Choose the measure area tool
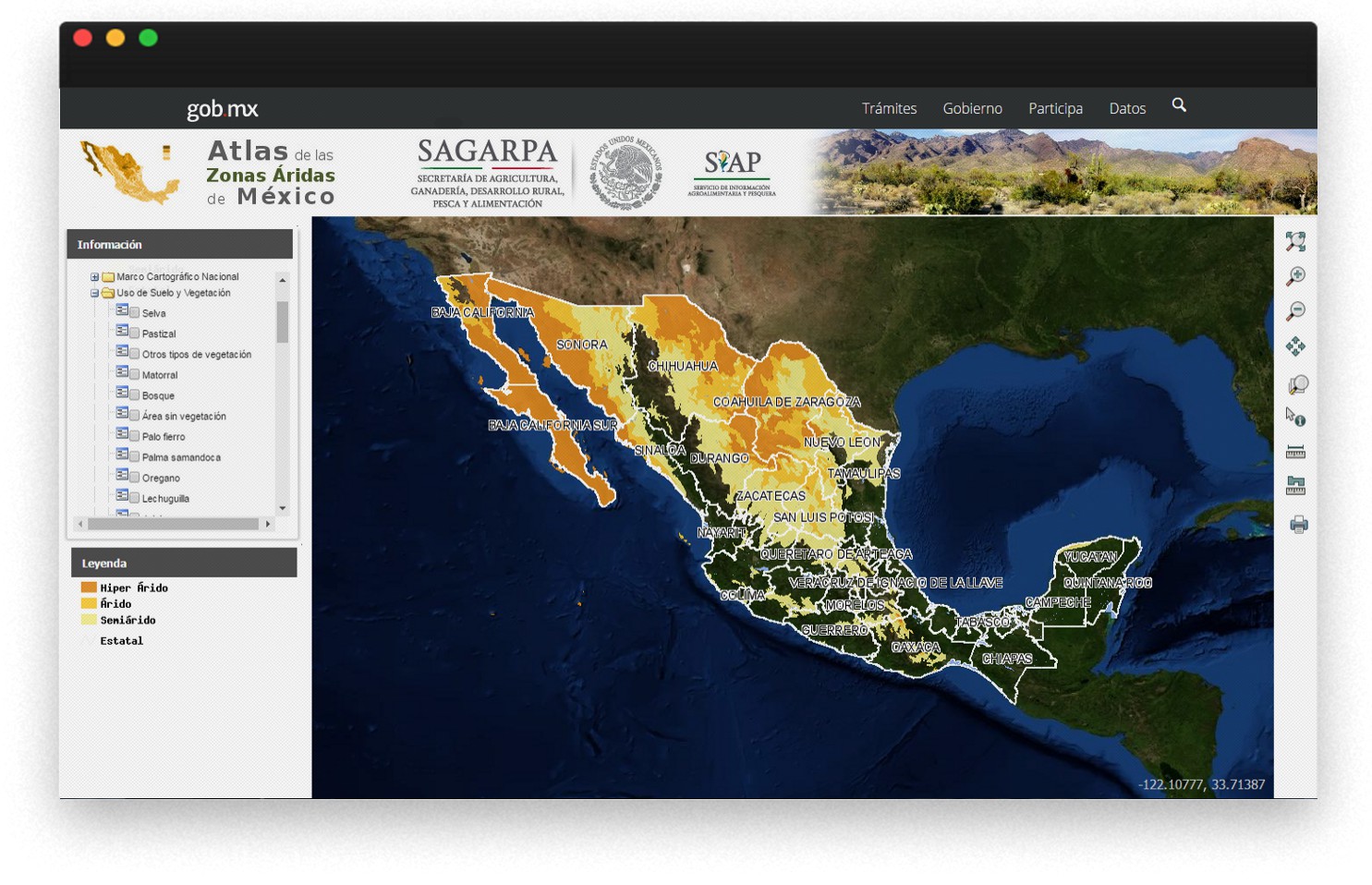The height and width of the screenshot is (885, 1372). (x=1295, y=486)
